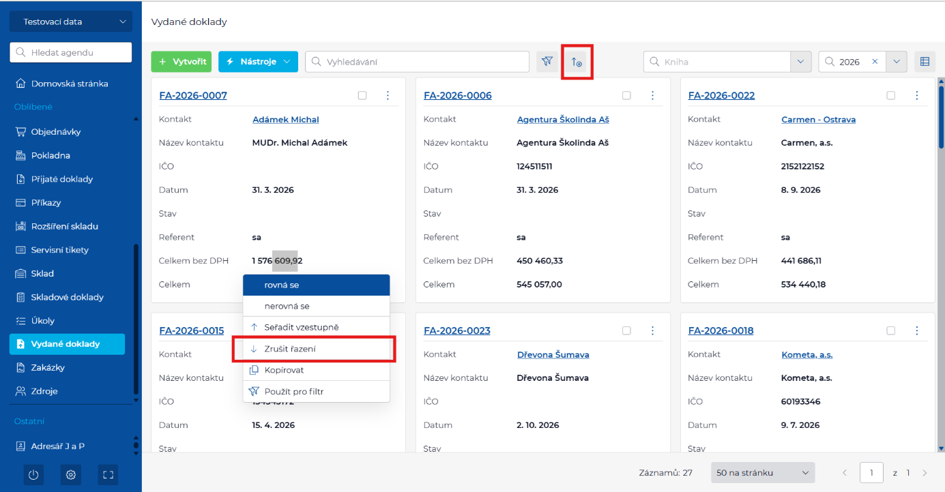Screen dimensions: 945x492
Task: Open Sklad agenda
Action: pyautogui.click(x=36, y=274)
